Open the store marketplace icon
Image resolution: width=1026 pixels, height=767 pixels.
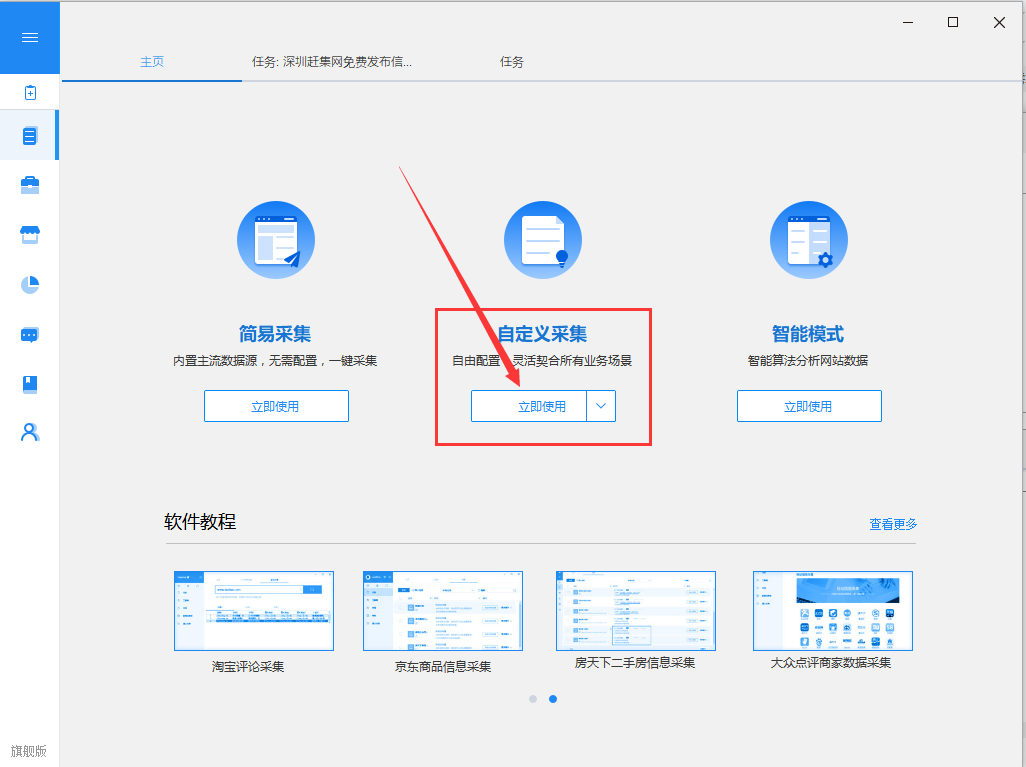click(x=30, y=234)
